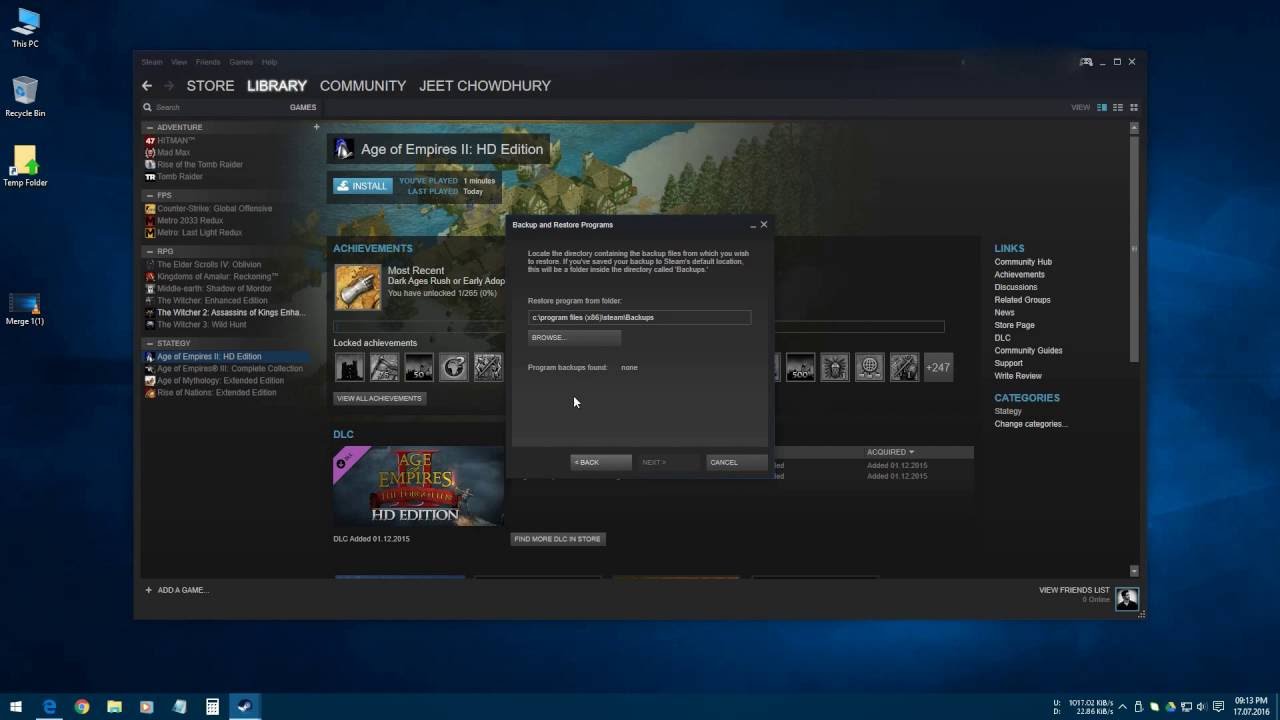Viewport: 1280px width, 720px height.
Task: Switch to detail view layout icon
Action: tap(1102, 107)
